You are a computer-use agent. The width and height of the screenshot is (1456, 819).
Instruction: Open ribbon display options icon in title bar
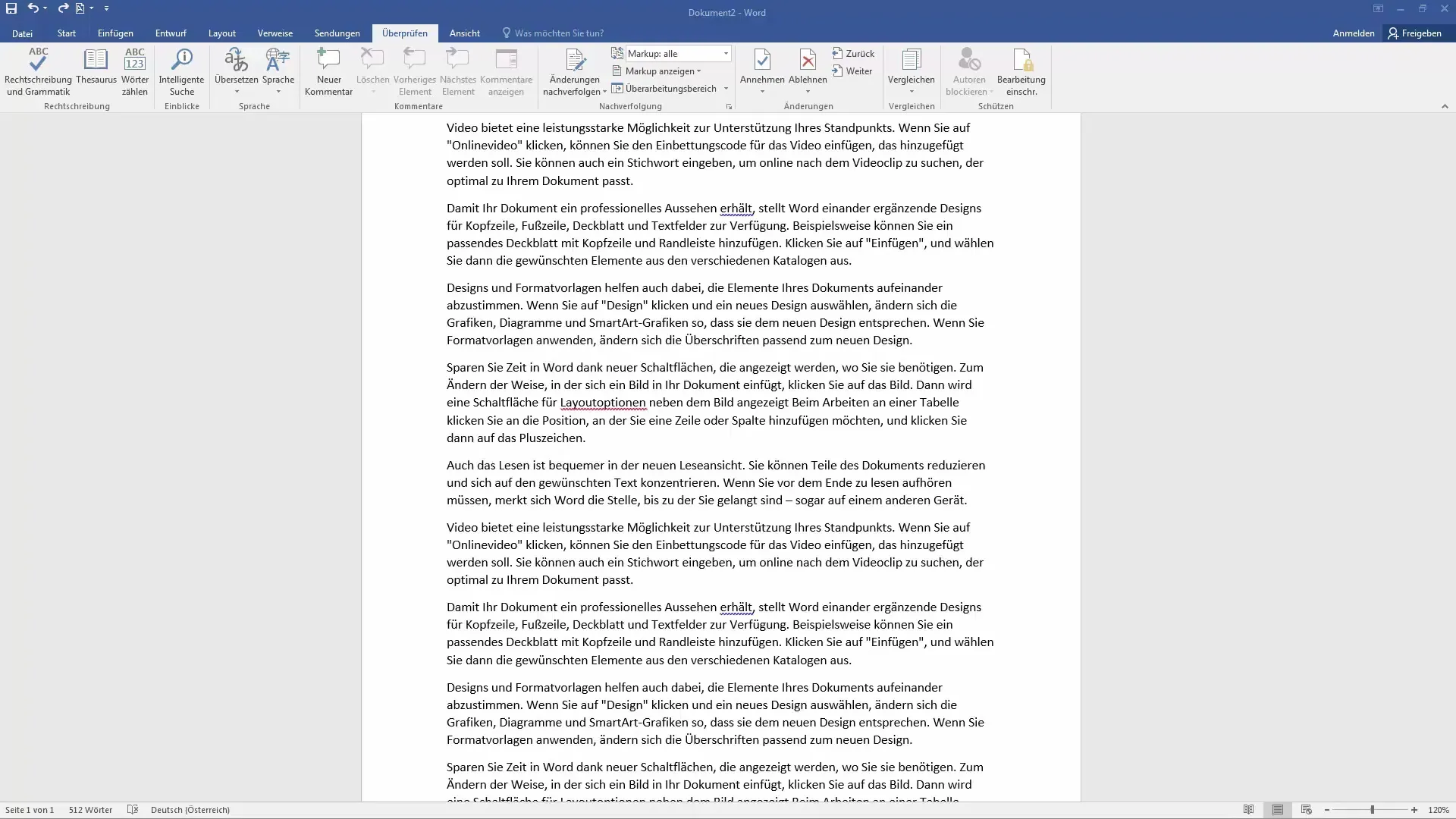[x=1378, y=8]
